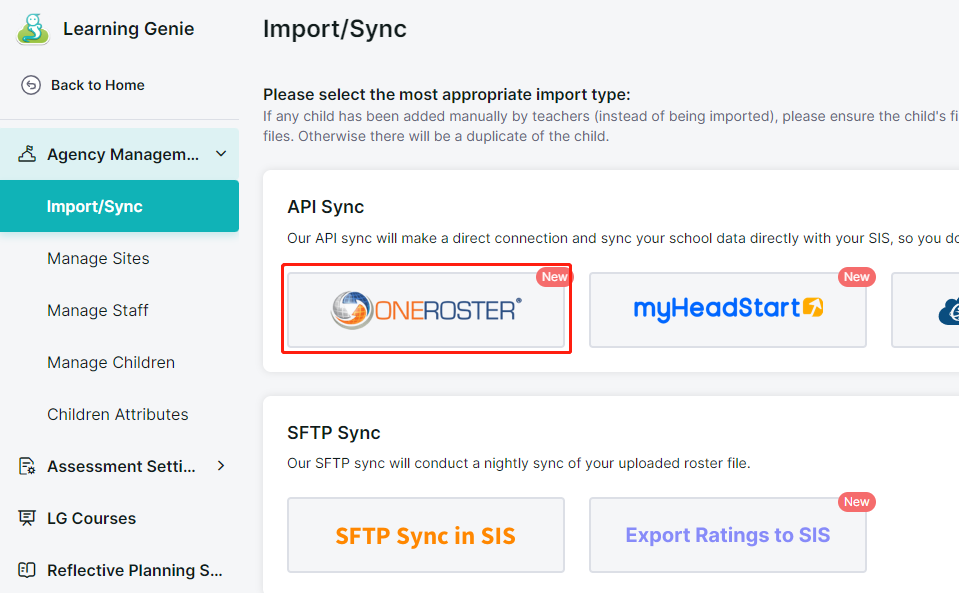Go to Manage Sites
Image resolution: width=959 pixels, height=593 pixels.
(x=98, y=258)
